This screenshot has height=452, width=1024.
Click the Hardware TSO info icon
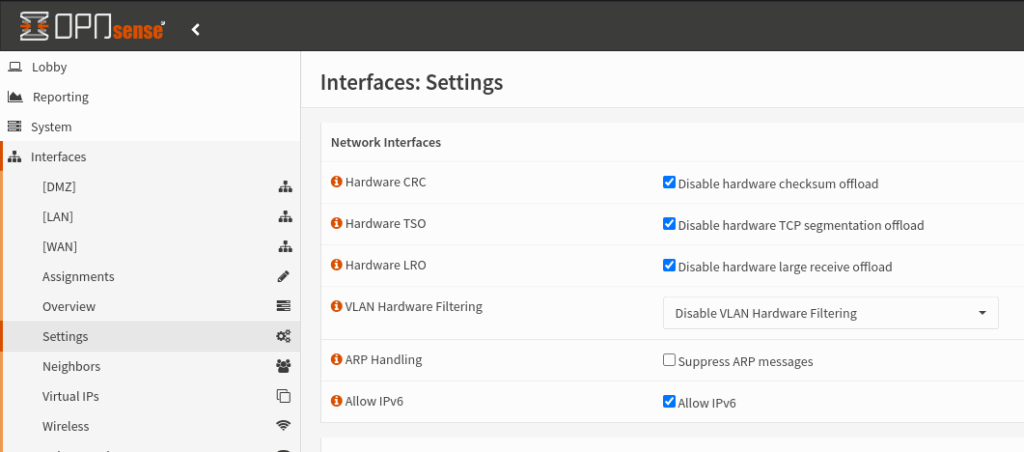336,223
